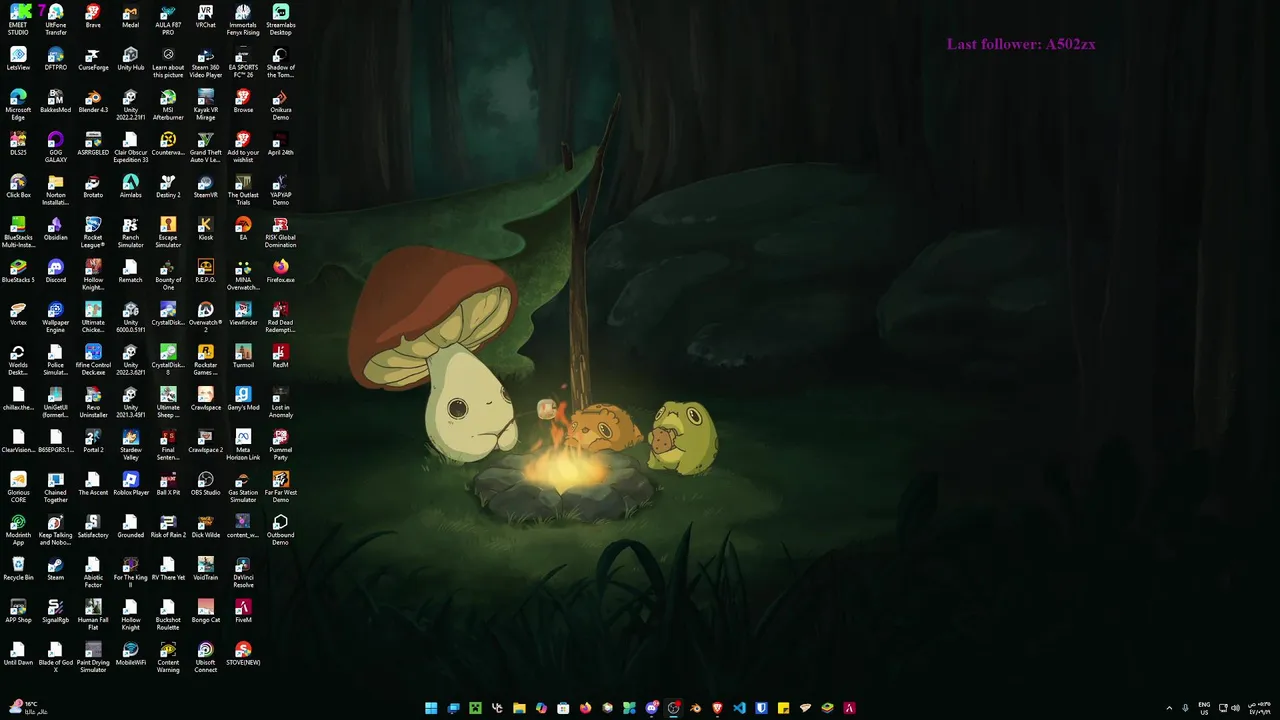The height and width of the screenshot is (720, 1280).
Task: Select the Bongo Cat desktop icon
Action: coord(206,612)
